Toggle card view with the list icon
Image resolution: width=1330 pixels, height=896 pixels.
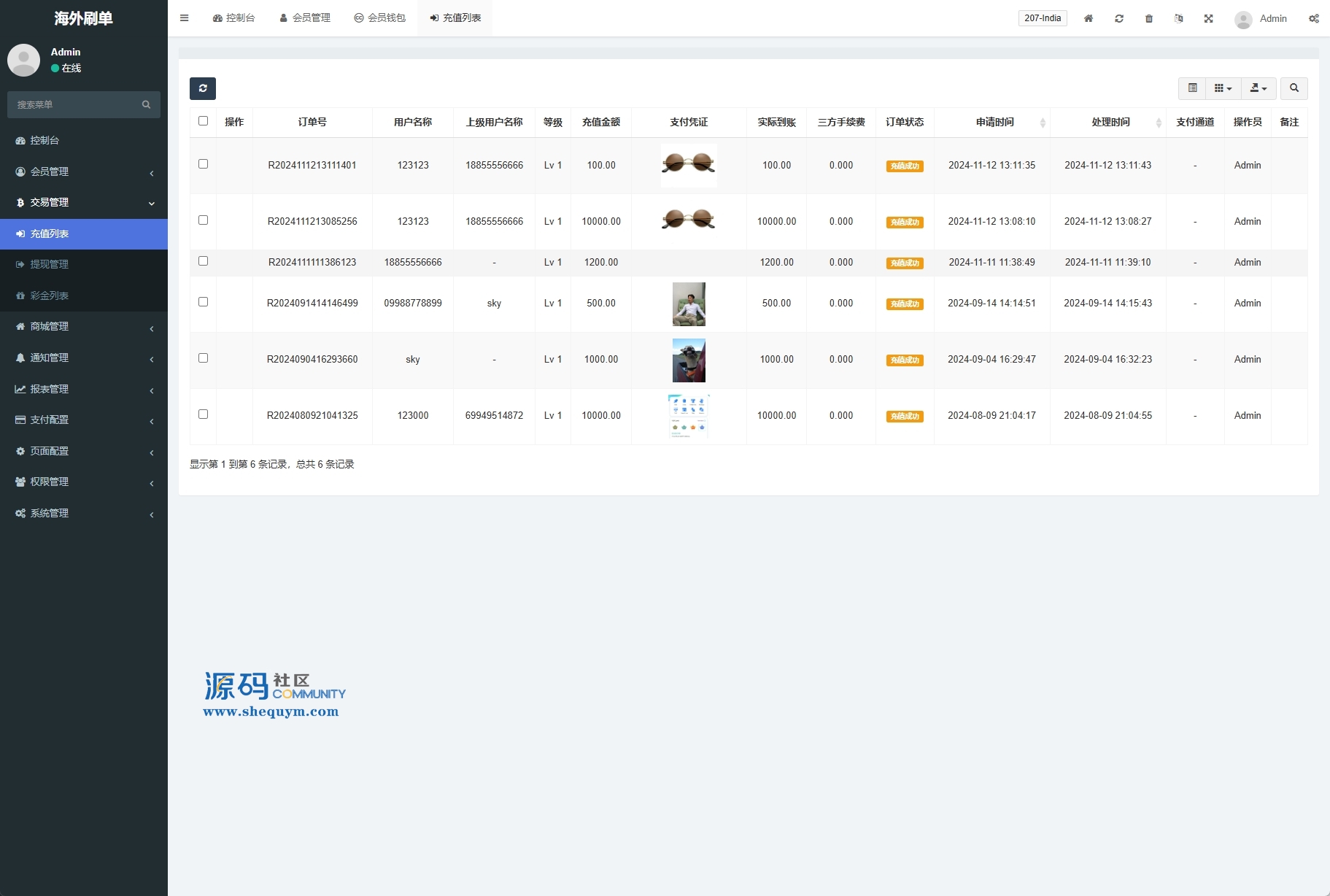[x=1192, y=88]
